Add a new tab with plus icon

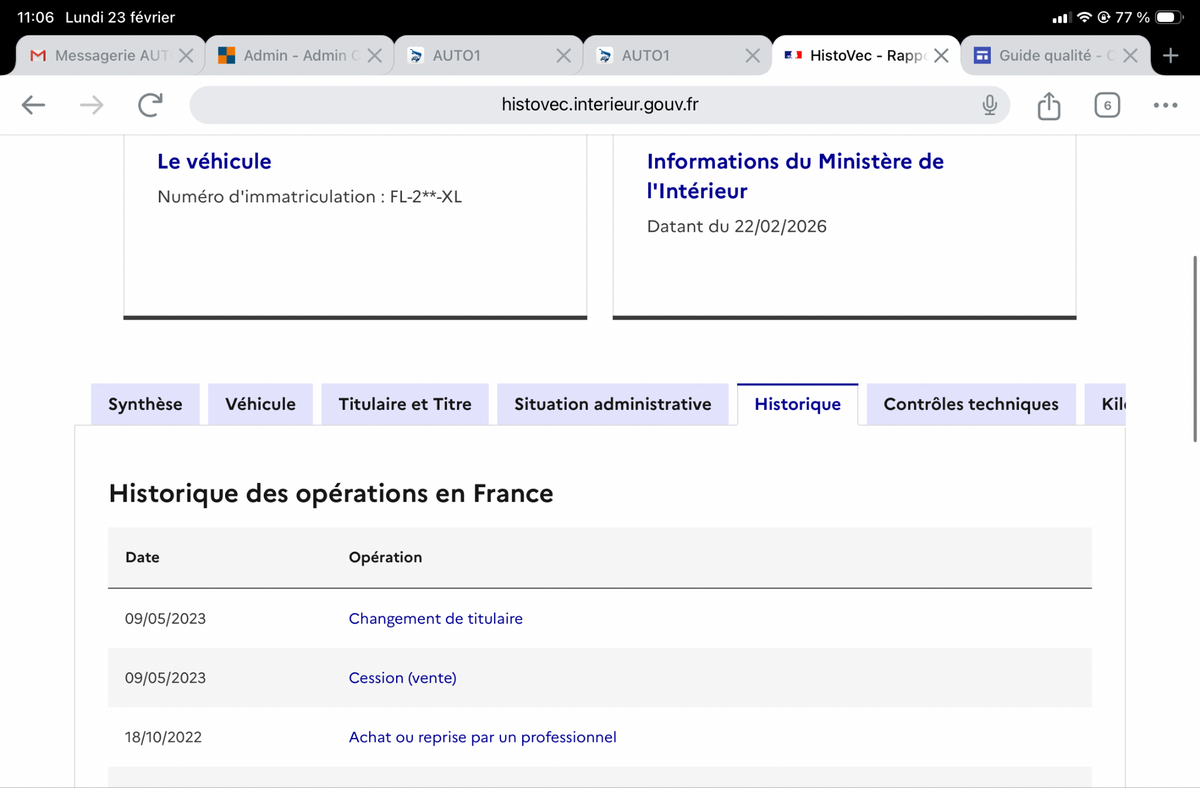1170,56
